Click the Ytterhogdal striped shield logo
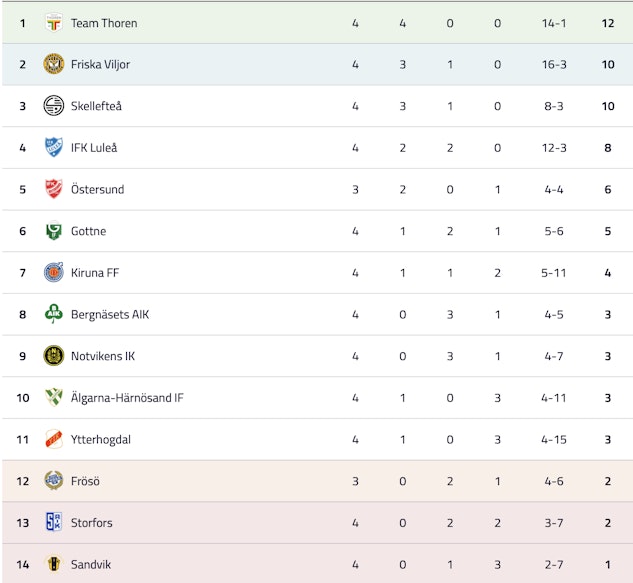This screenshot has width=633, height=583. pos(54,439)
